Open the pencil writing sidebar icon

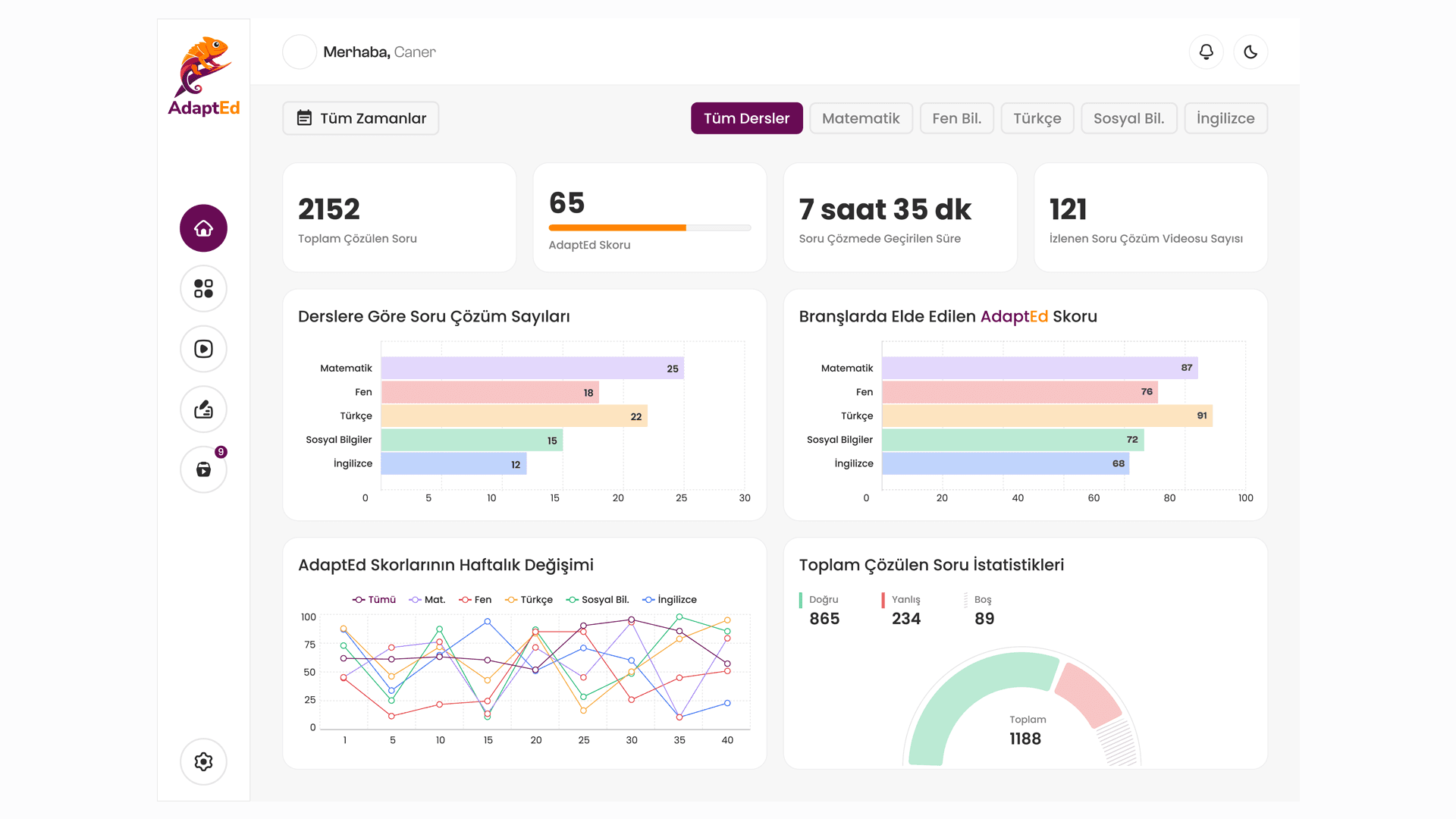coord(203,409)
